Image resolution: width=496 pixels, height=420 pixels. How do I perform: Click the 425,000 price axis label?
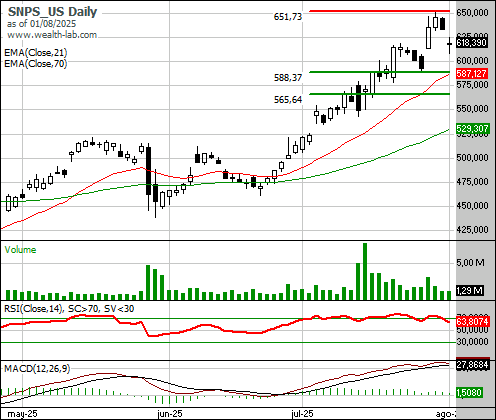coord(472,230)
